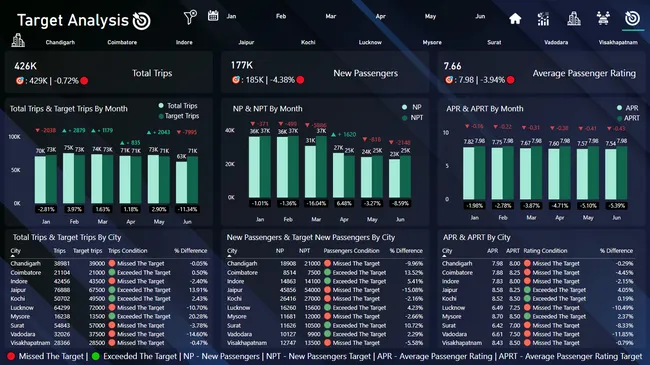Sort trips table by City header arrow
This screenshot has height=365, width=650.
pos(15,251)
